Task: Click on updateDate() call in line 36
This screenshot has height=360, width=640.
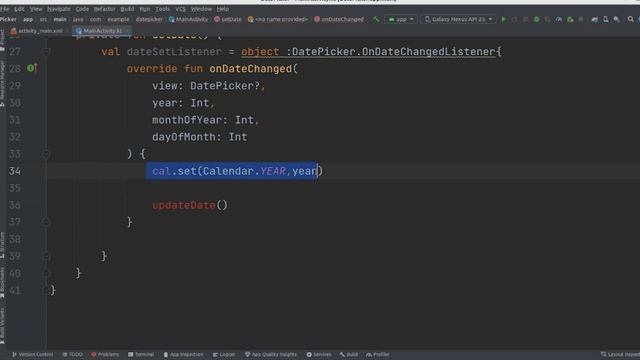Action: tap(190, 205)
